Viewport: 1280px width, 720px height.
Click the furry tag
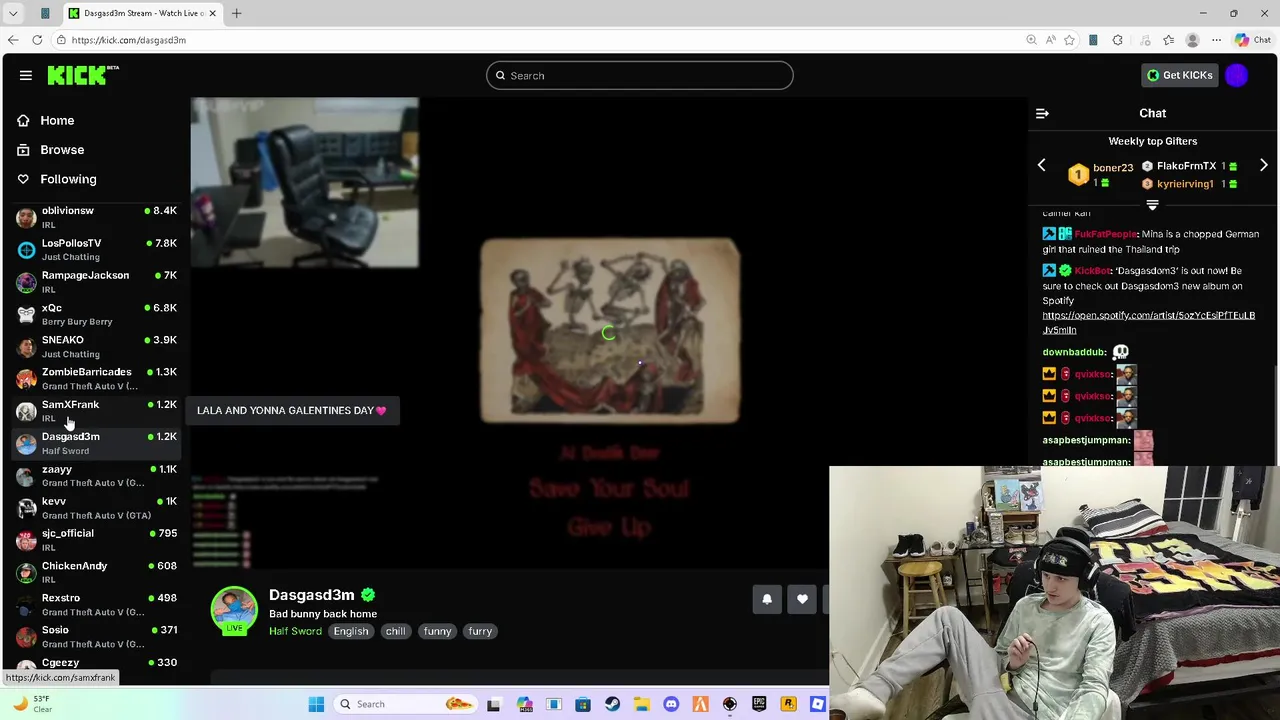point(480,631)
